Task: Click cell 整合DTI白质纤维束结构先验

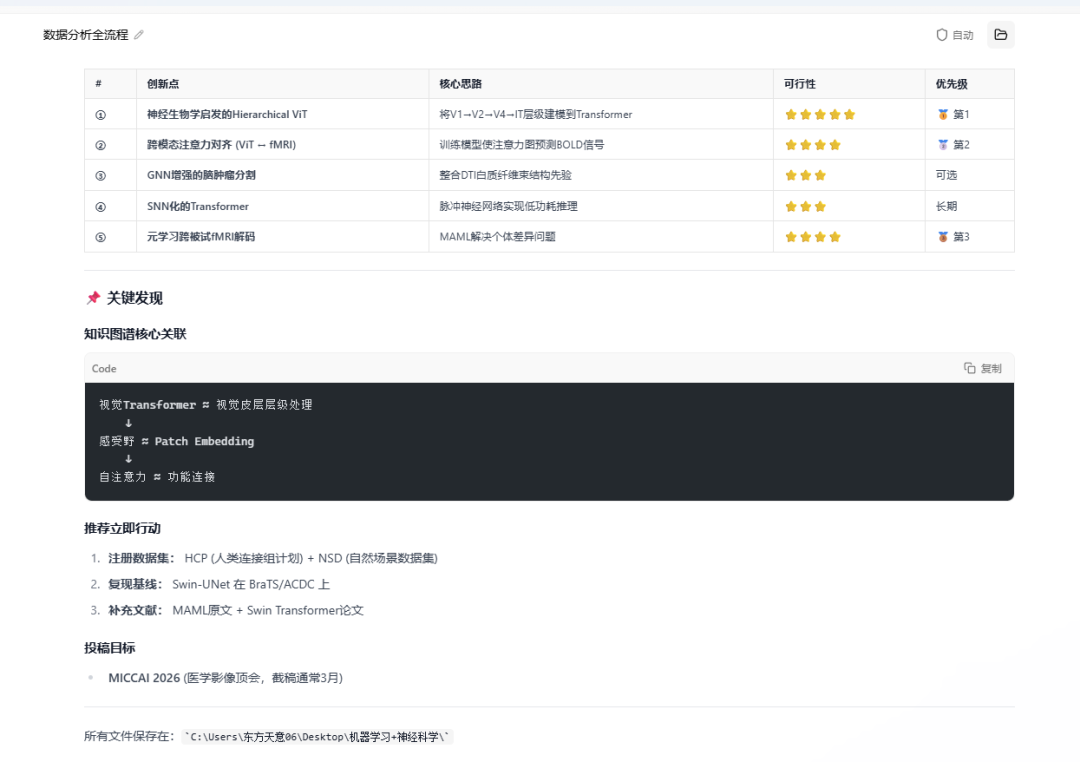Action: [506, 175]
